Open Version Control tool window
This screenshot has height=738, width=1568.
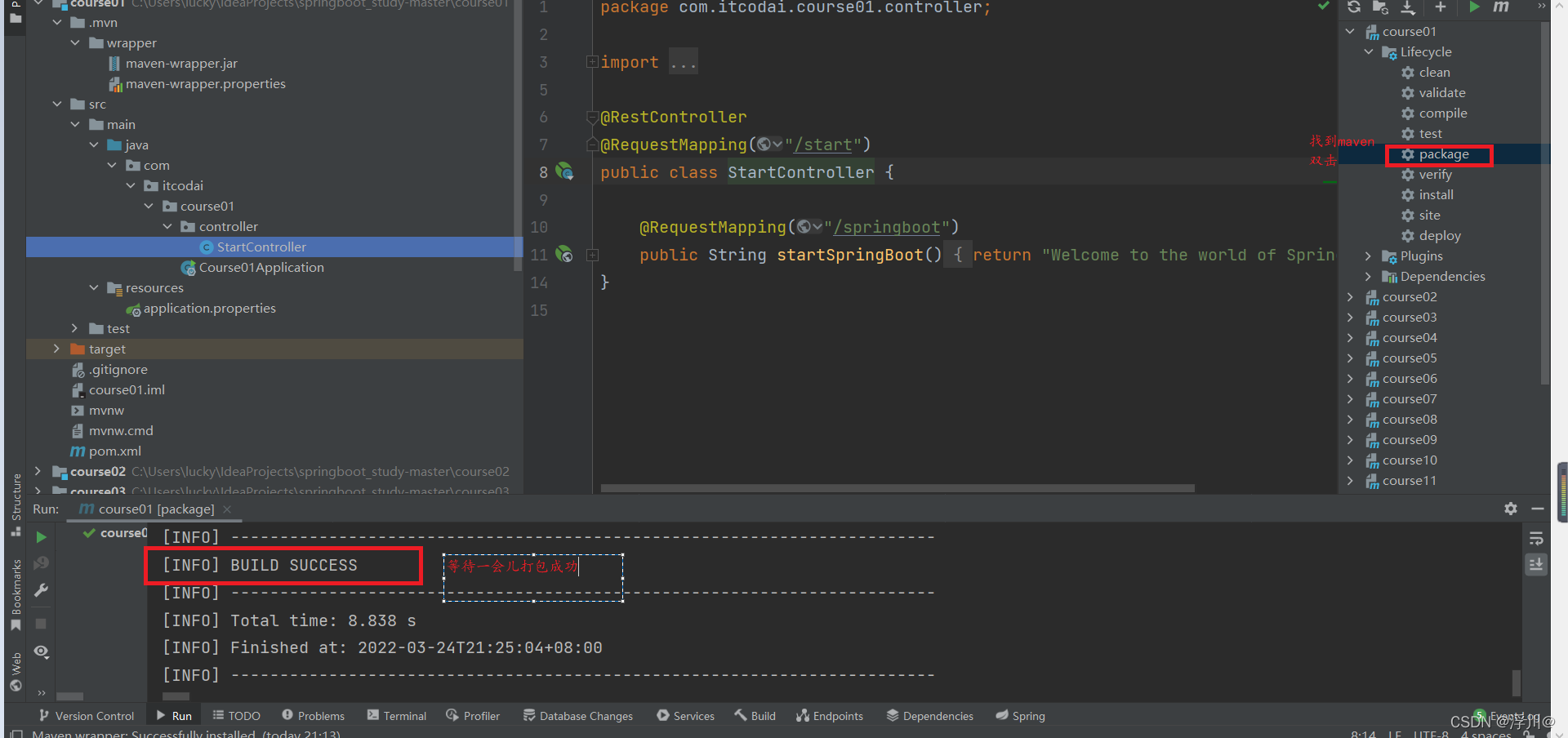click(87, 716)
